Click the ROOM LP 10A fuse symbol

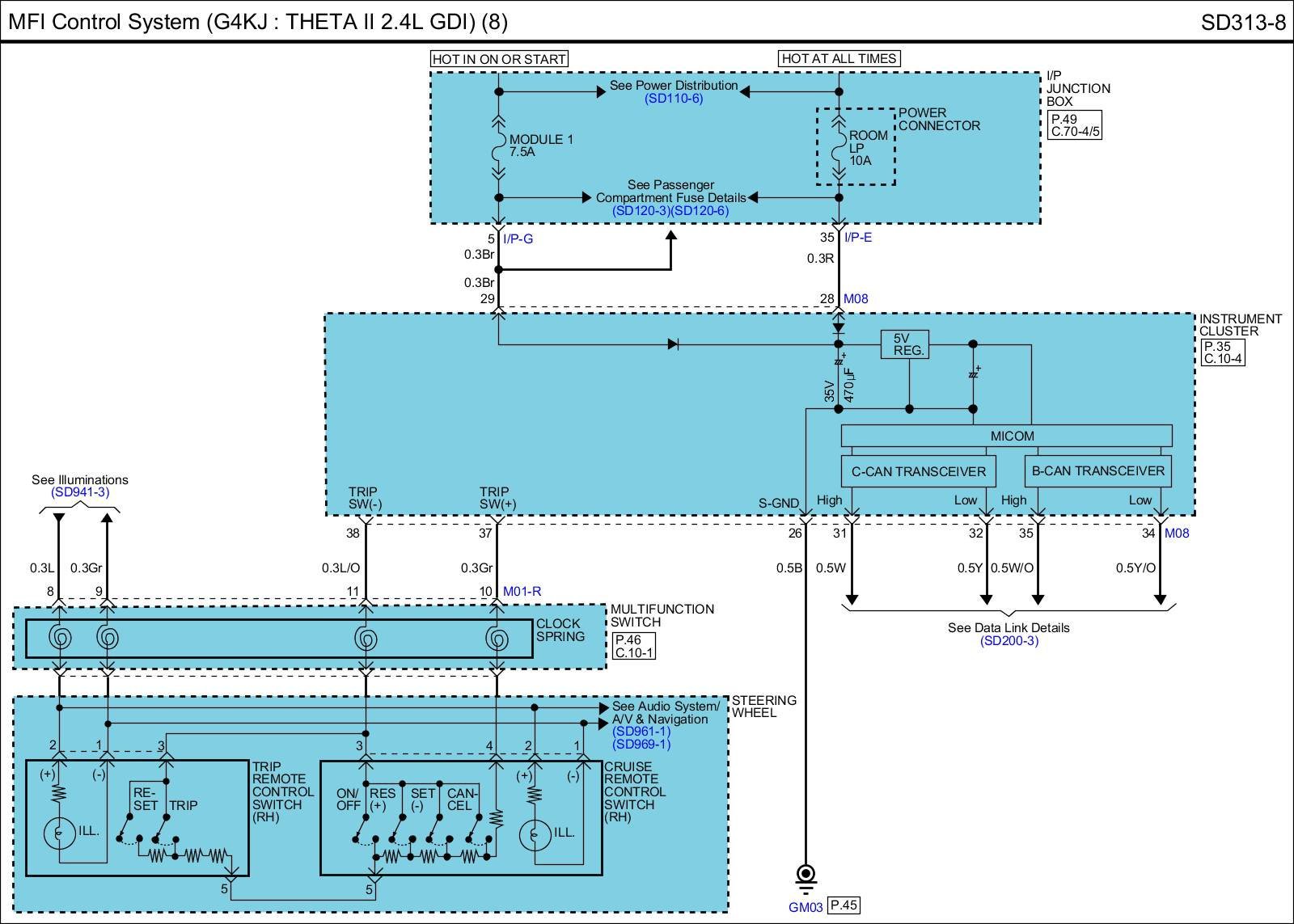839,148
